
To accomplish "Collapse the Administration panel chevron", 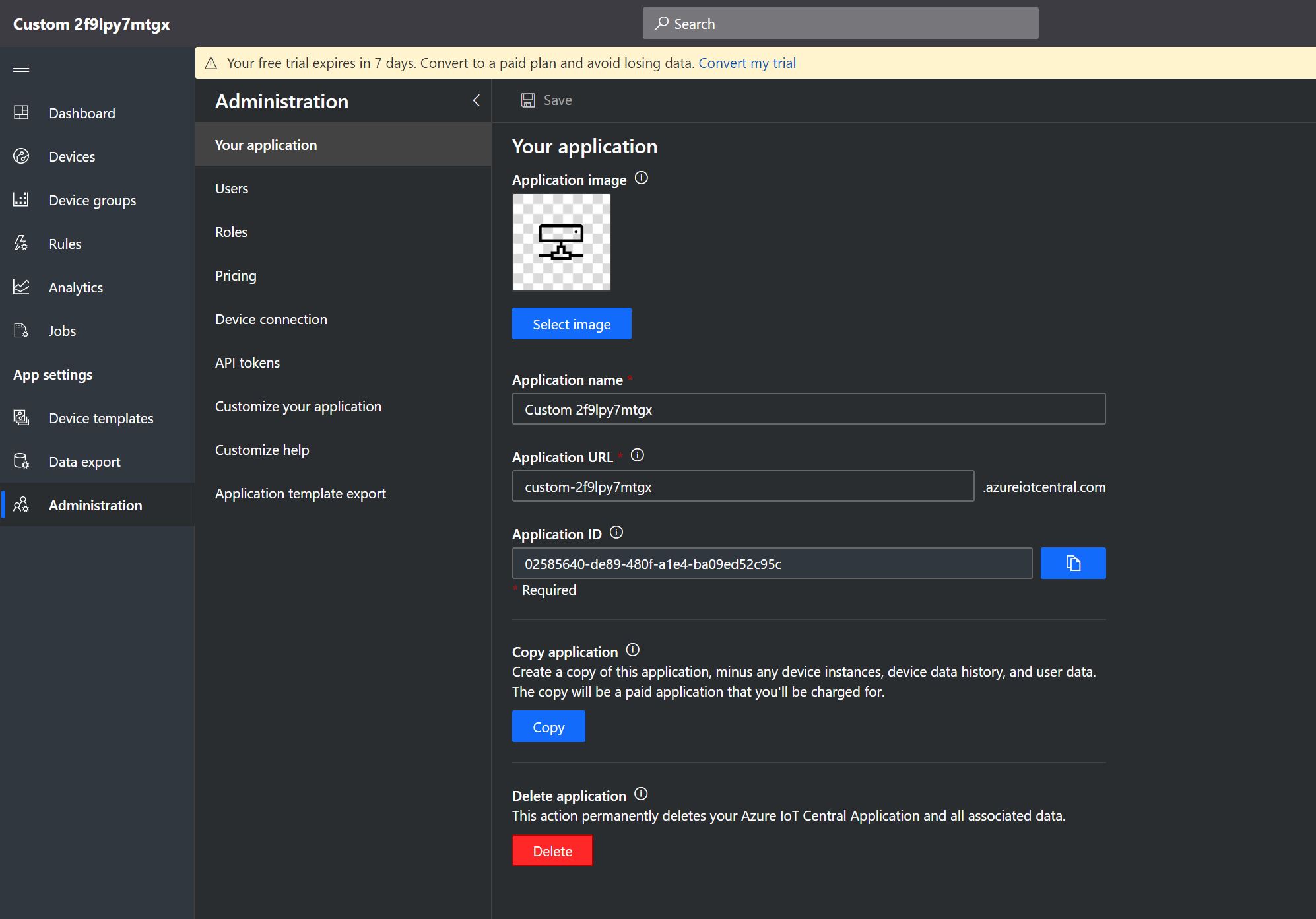I will click(477, 100).
